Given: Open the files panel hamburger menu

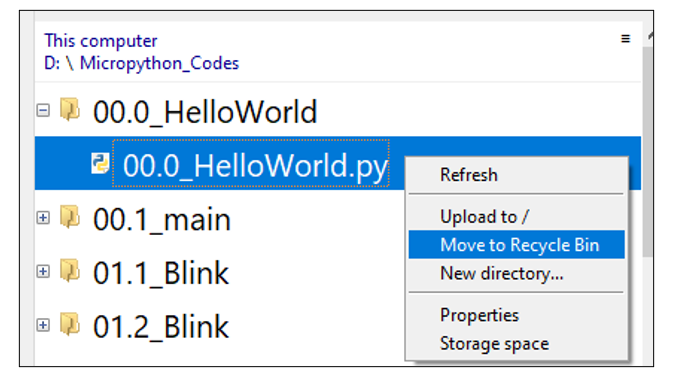Looking at the screenshot, I should click(x=625, y=39).
